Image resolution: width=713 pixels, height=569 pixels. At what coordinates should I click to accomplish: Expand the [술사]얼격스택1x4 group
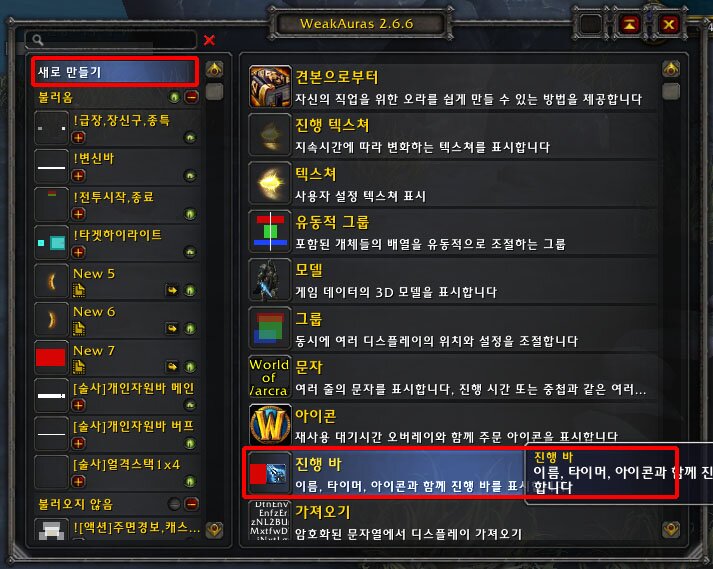(x=78, y=481)
